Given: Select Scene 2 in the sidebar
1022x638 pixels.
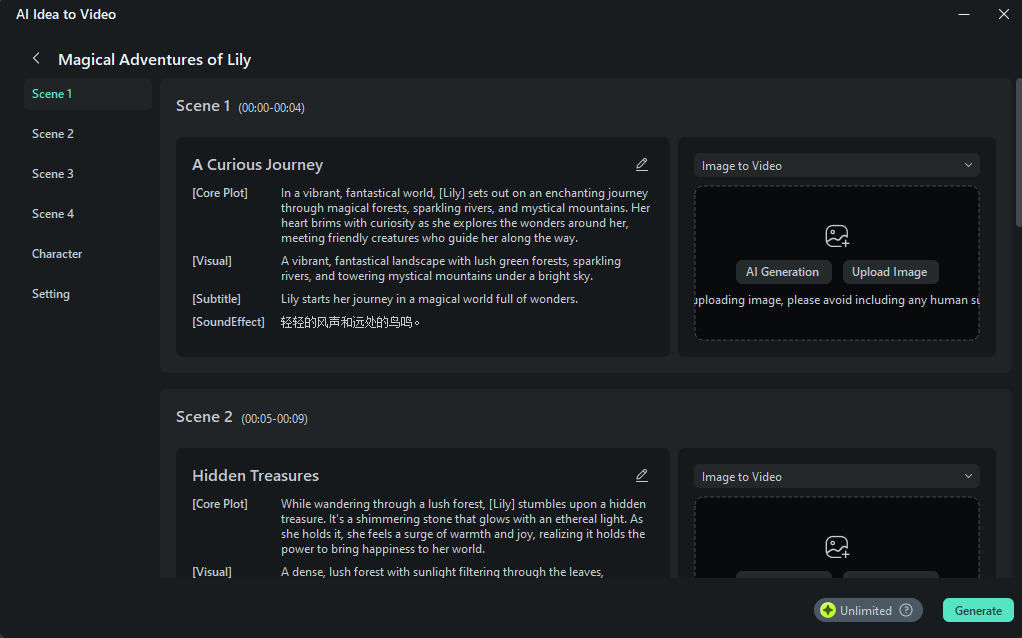Looking at the screenshot, I should tap(53, 134).
